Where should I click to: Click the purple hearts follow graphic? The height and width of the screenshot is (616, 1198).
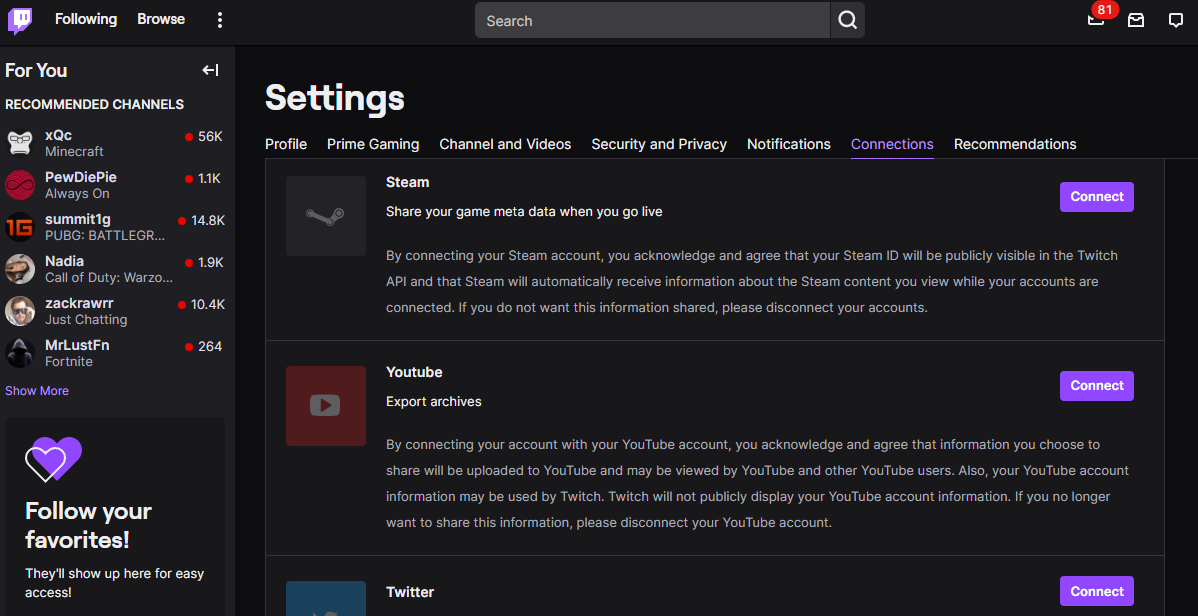(53, 459)
